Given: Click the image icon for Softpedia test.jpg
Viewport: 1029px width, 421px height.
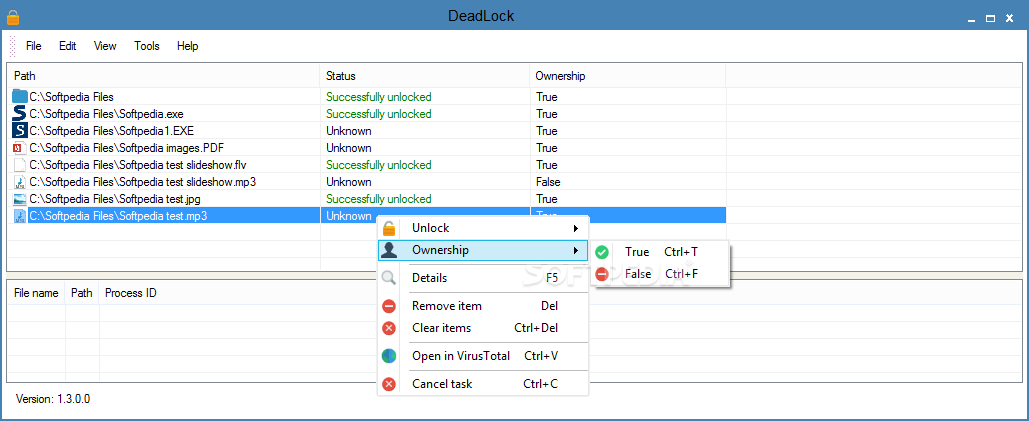Looking at the screenshot, I should [x=20, y=199].
